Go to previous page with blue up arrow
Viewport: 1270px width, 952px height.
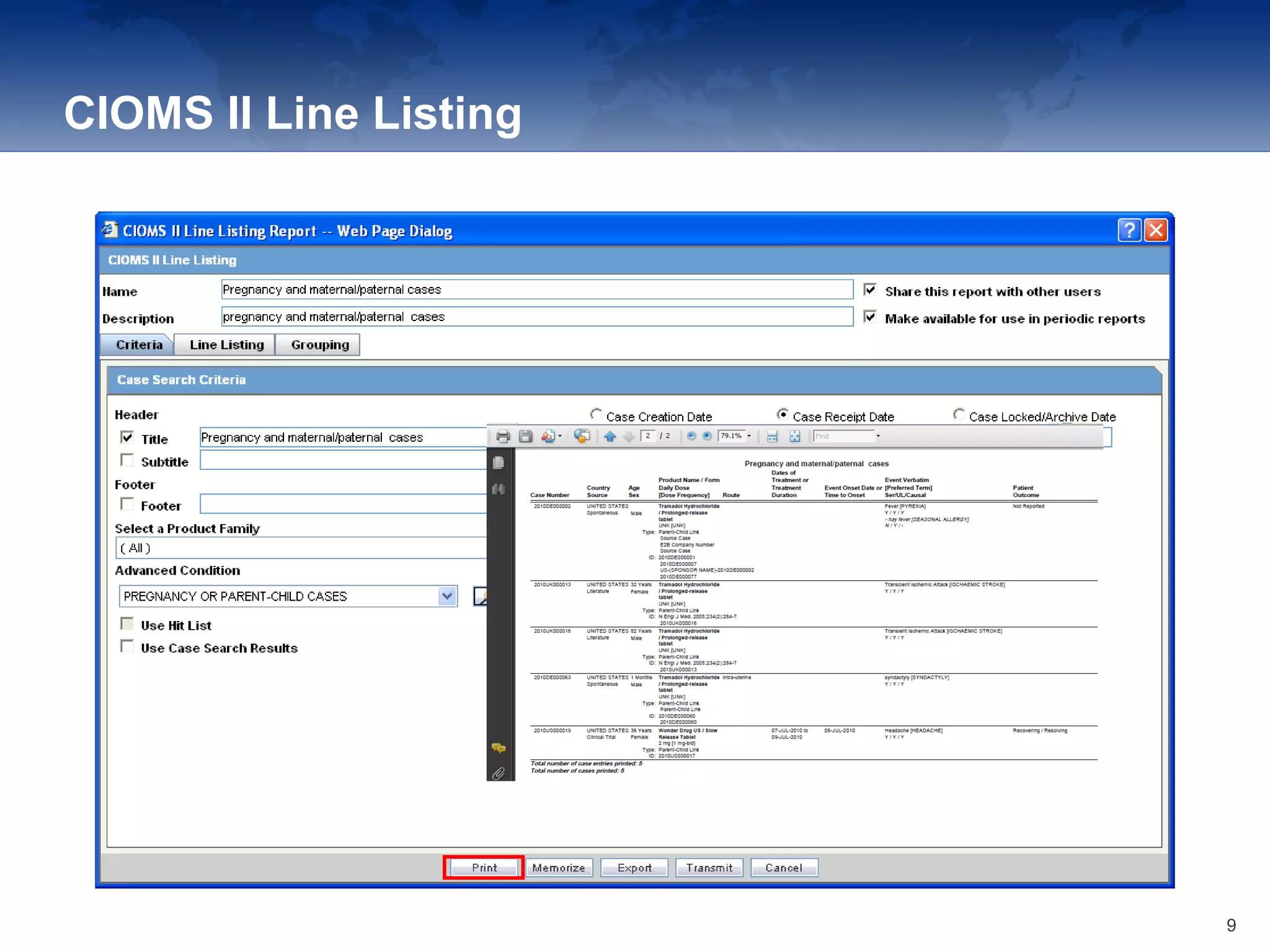tap(610, 436)
